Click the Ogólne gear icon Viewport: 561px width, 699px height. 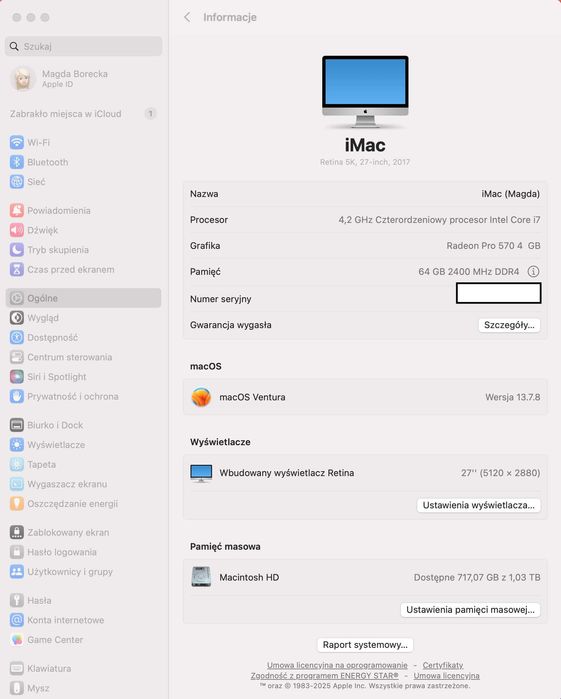tap(16, 298)
